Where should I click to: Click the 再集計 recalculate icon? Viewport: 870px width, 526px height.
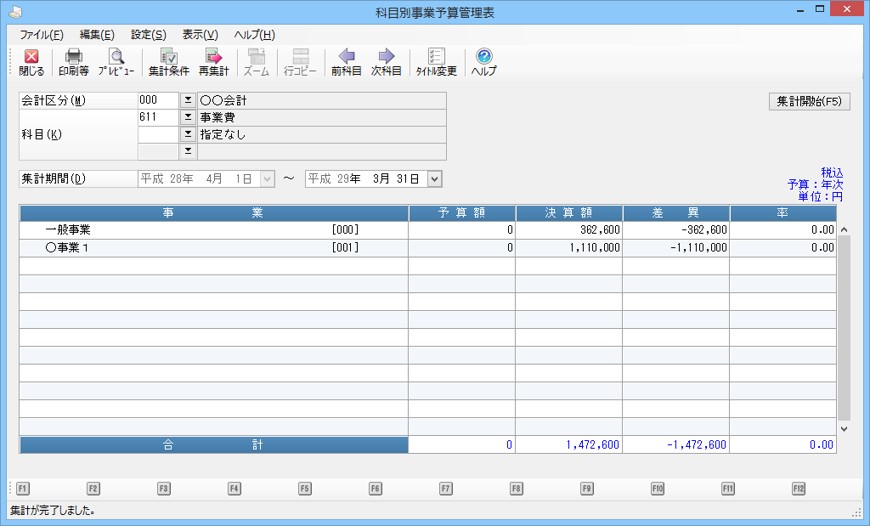pyautogui.click(x=213, y=62)
